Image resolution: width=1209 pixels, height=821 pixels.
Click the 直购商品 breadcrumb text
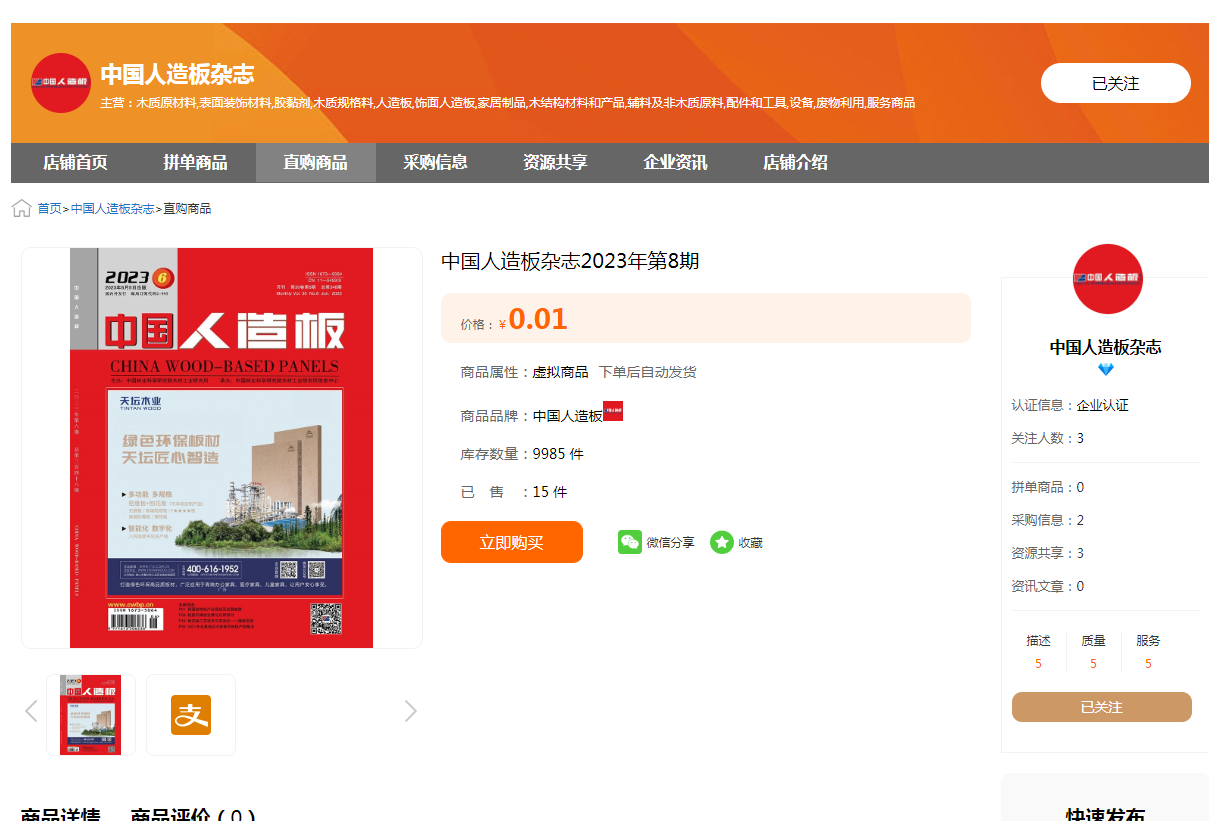pyautogui.click(x=187, y=209)
